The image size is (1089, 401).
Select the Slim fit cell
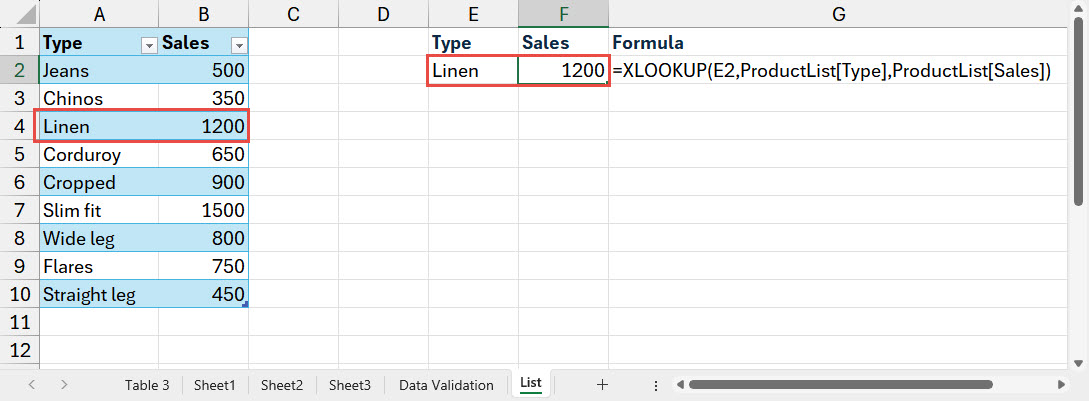coord(97,211)
